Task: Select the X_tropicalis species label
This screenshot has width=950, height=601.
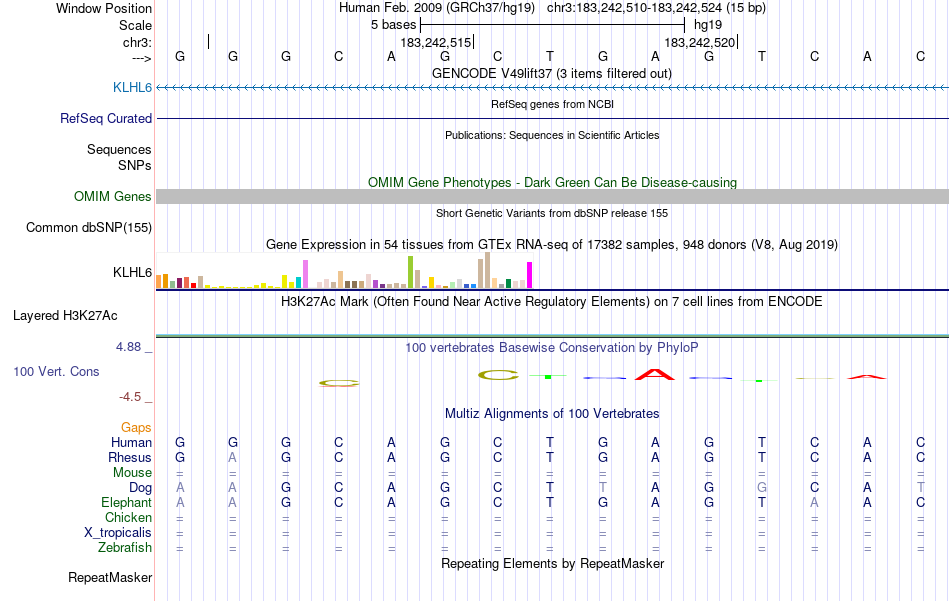Action: (118, 533)
